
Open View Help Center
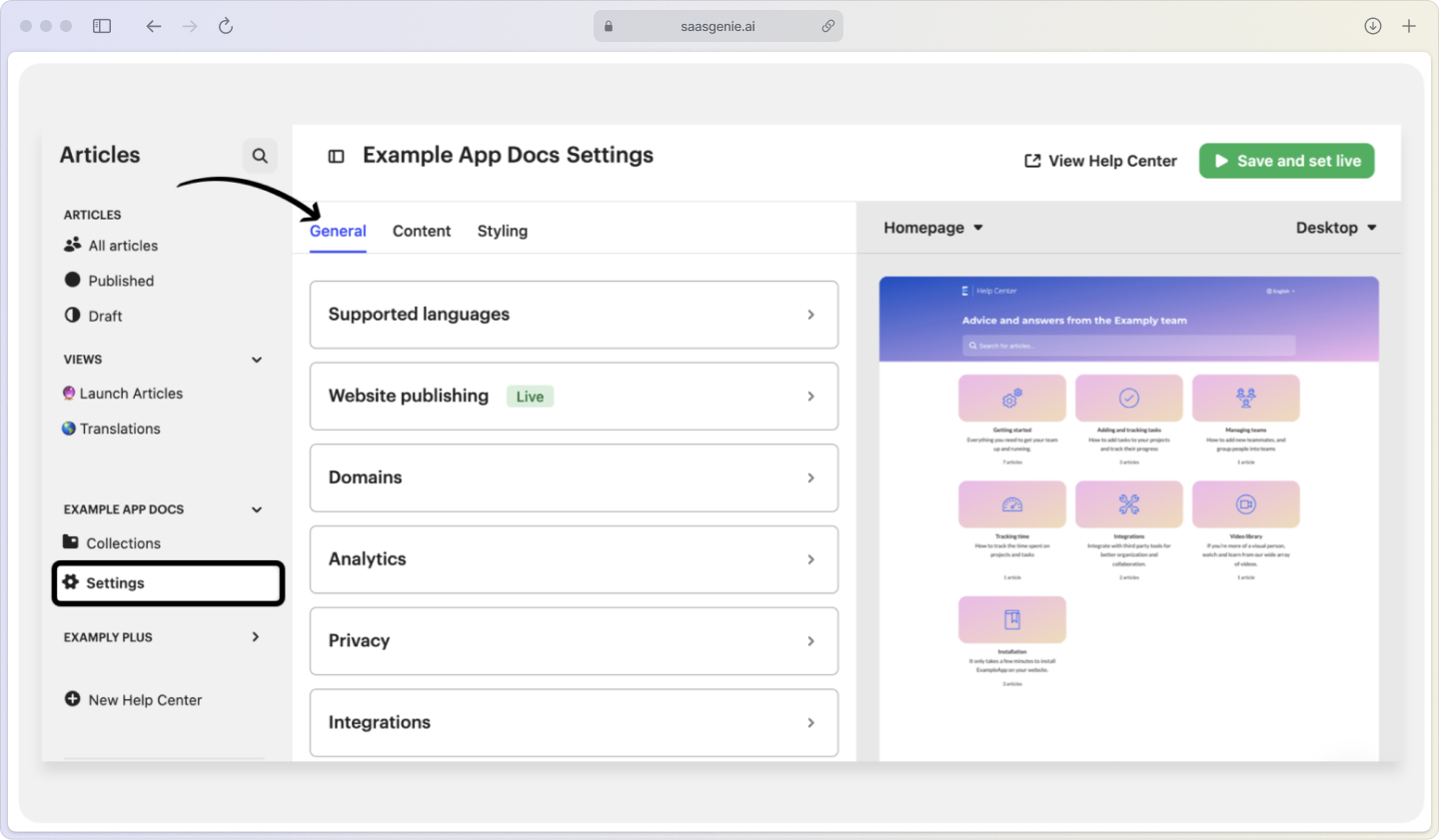pos(1099,161)
